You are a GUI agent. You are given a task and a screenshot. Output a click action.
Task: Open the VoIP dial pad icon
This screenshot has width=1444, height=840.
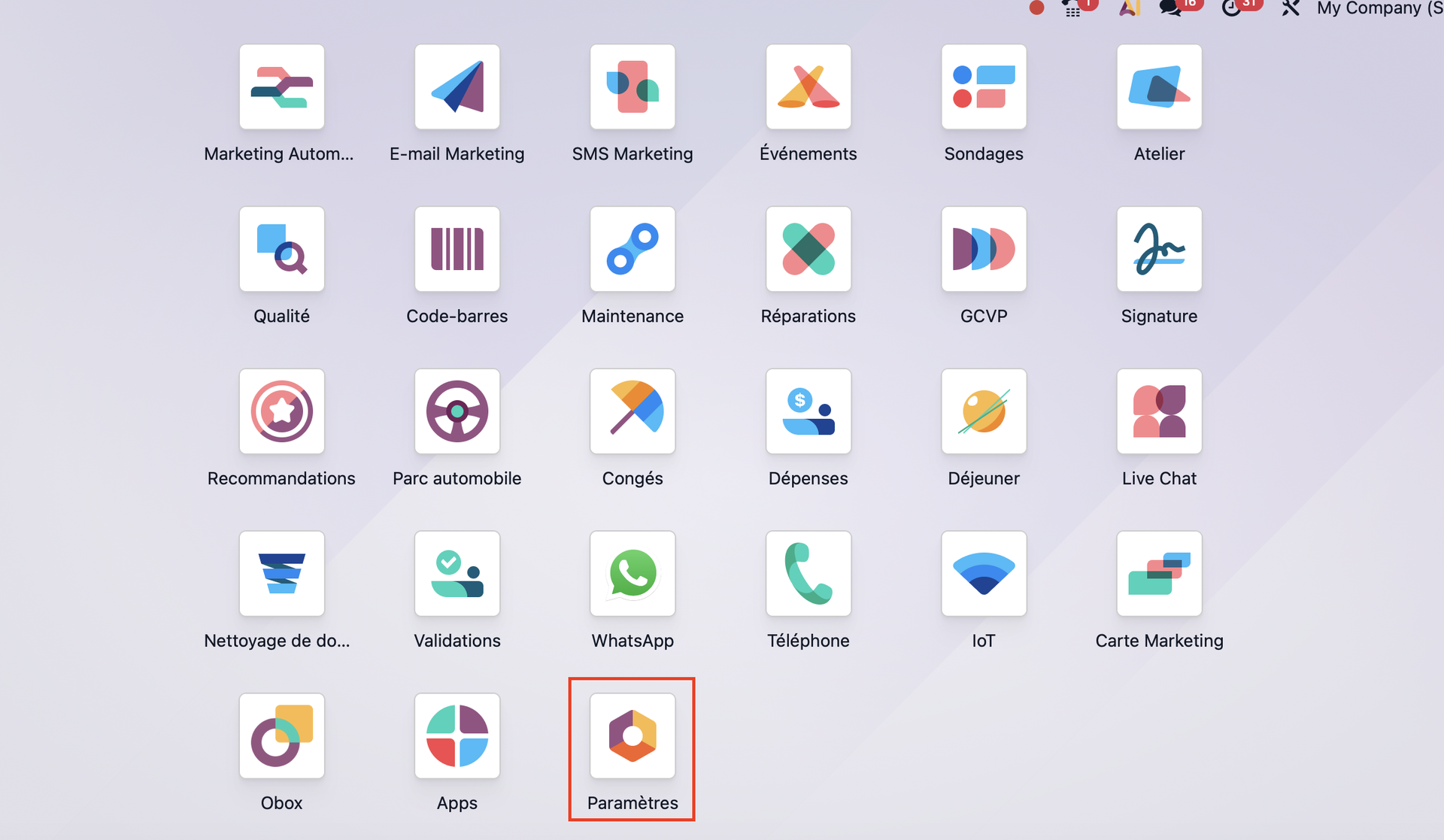point(1073,8)
